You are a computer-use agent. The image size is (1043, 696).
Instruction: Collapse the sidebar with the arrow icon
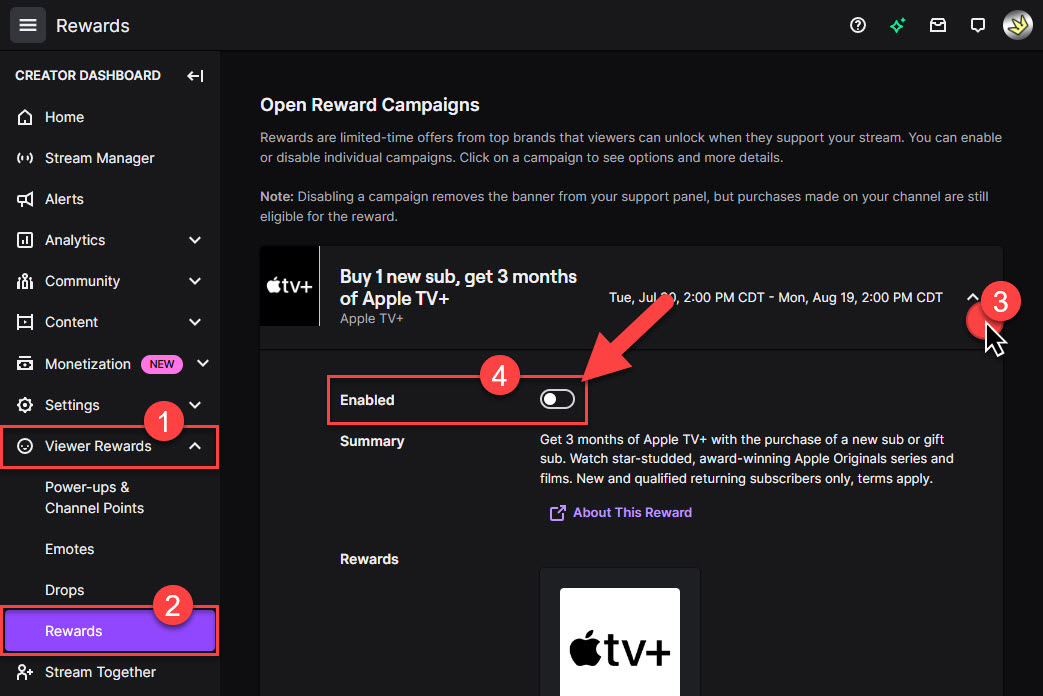click(x=195, y=75)
